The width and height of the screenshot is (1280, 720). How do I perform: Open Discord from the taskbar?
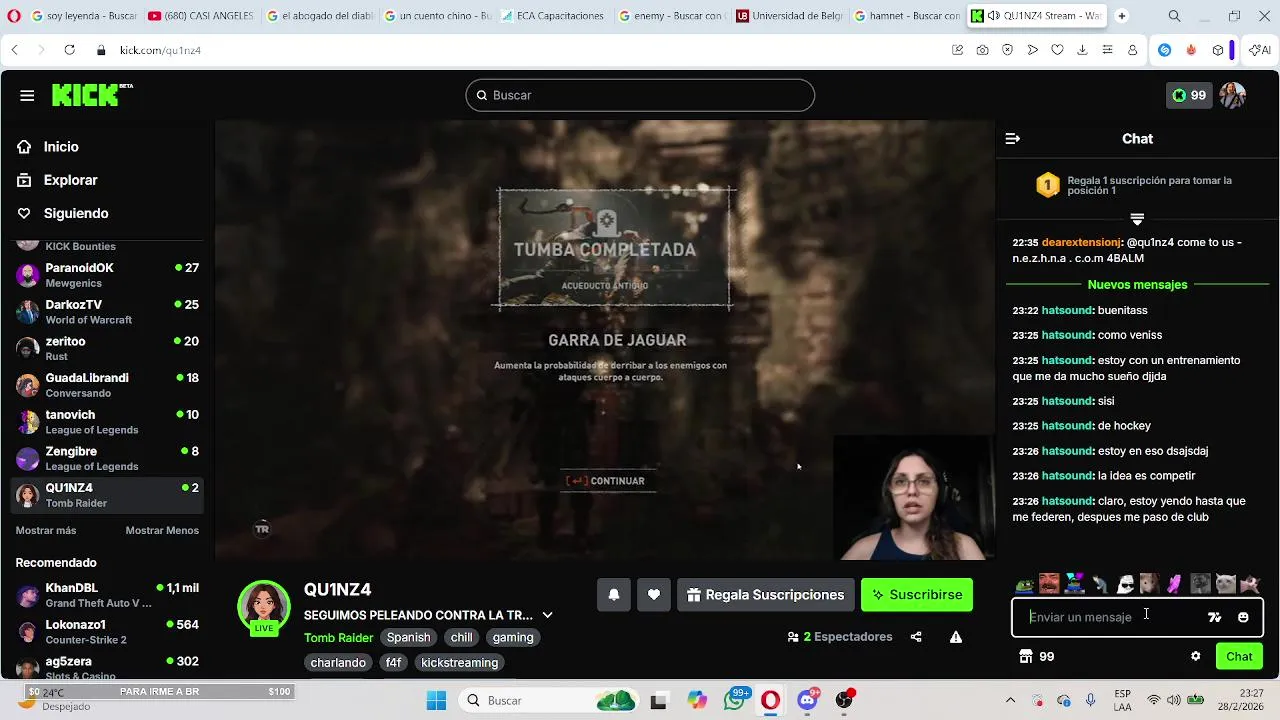807,700
